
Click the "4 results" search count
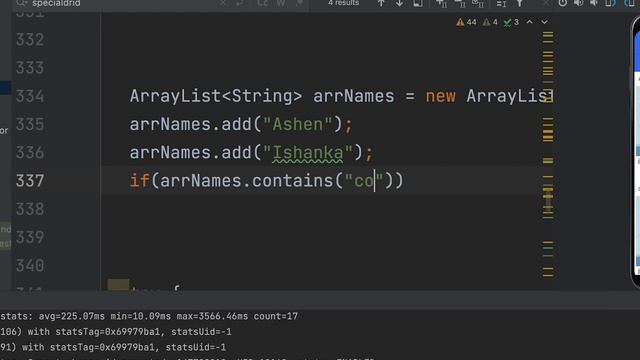[x=343, y=3]
